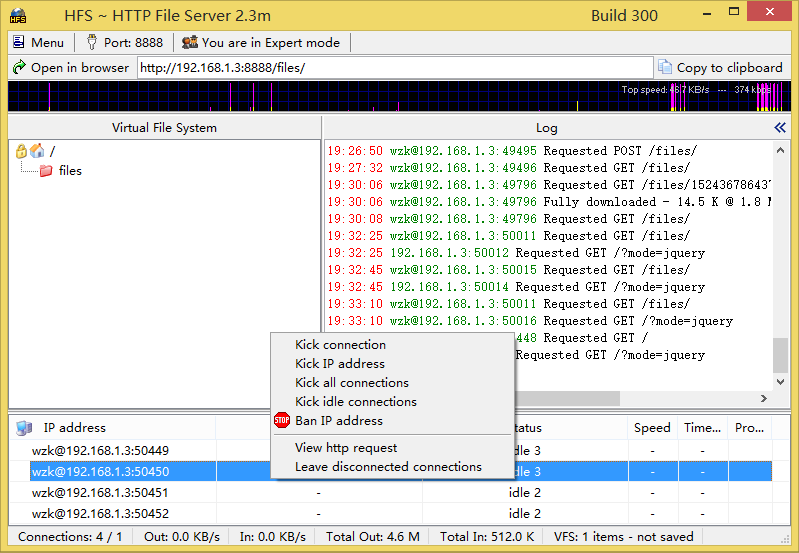
Task: Click Open in browser button
Action: [71, 67]
